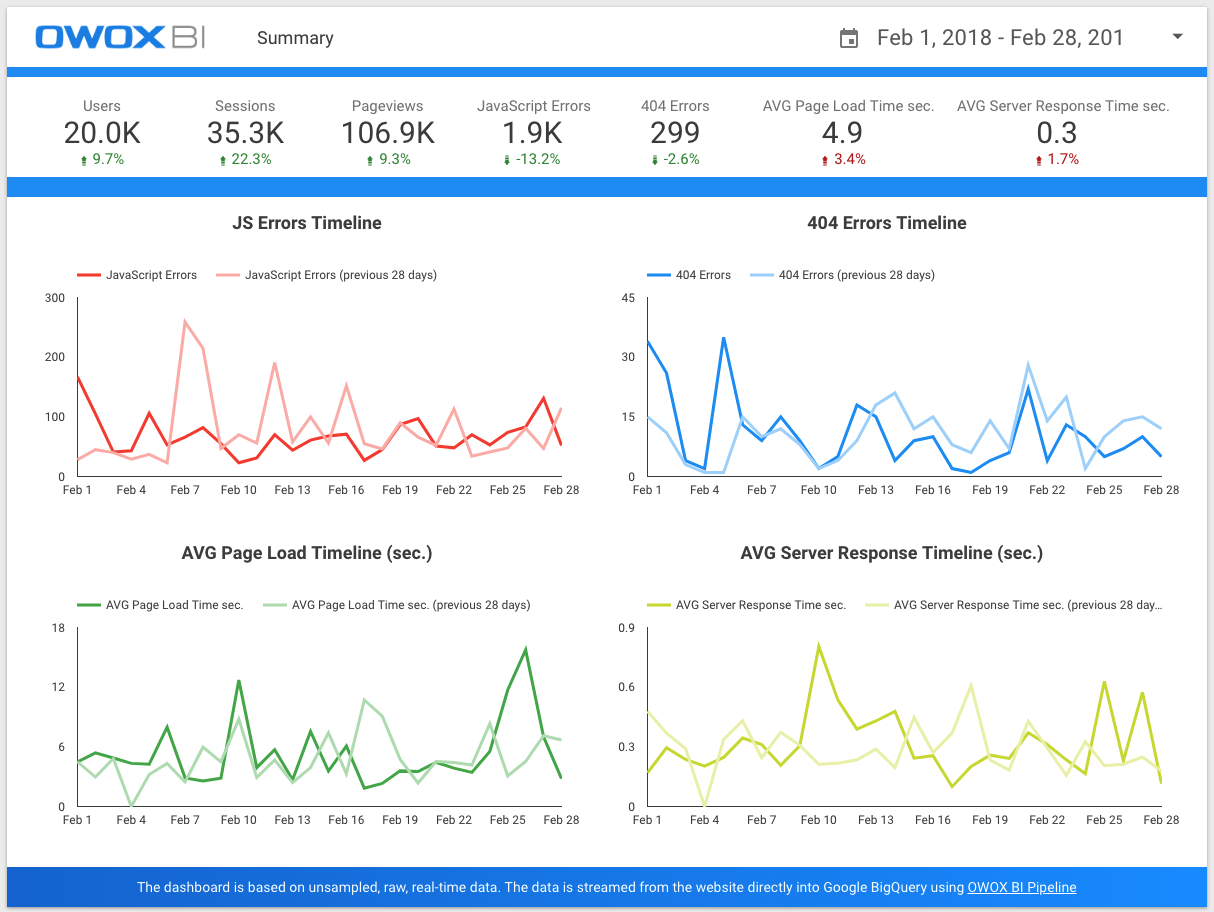Screen dimensions: 1214x912
Task: Toggle the 404 Errors legend entry
Action: [x=689, y=275]
